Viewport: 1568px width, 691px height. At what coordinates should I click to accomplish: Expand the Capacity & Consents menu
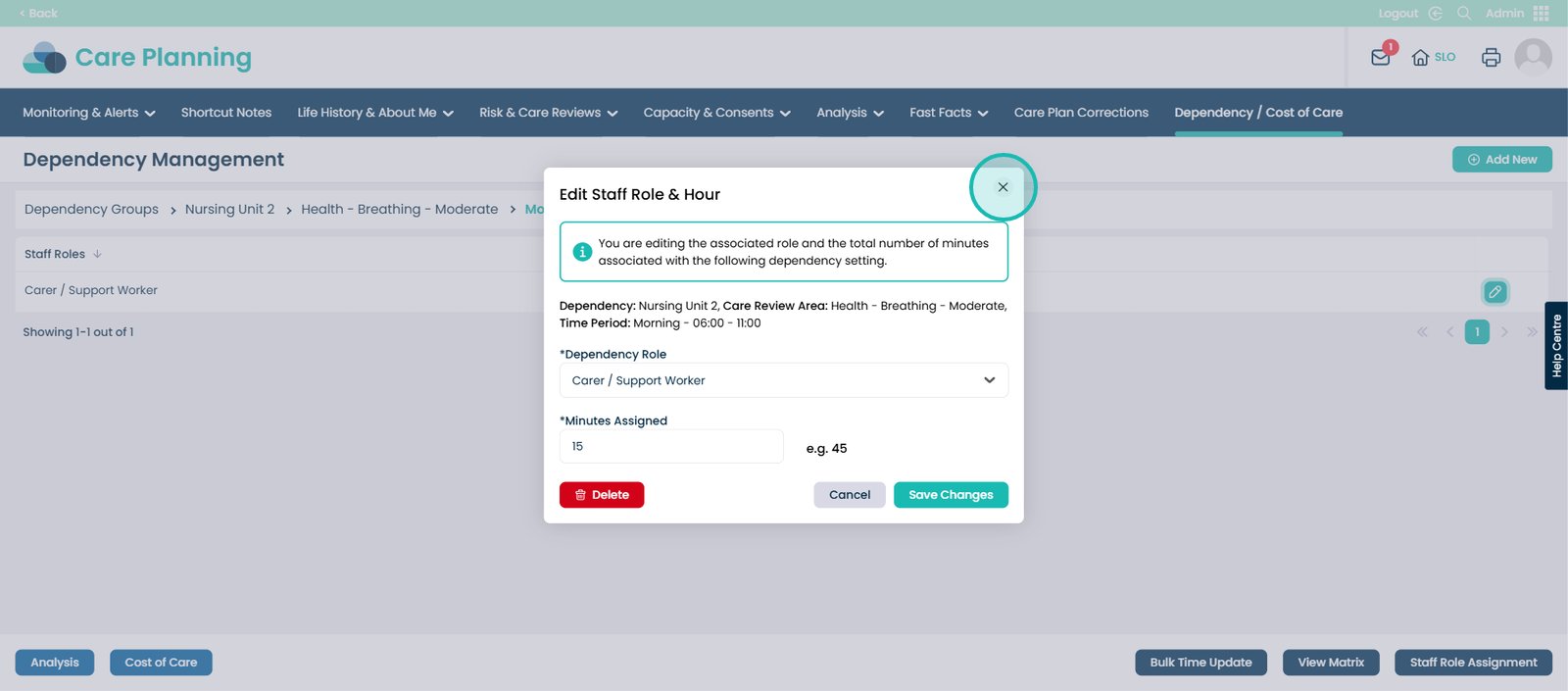pos(716,113)
